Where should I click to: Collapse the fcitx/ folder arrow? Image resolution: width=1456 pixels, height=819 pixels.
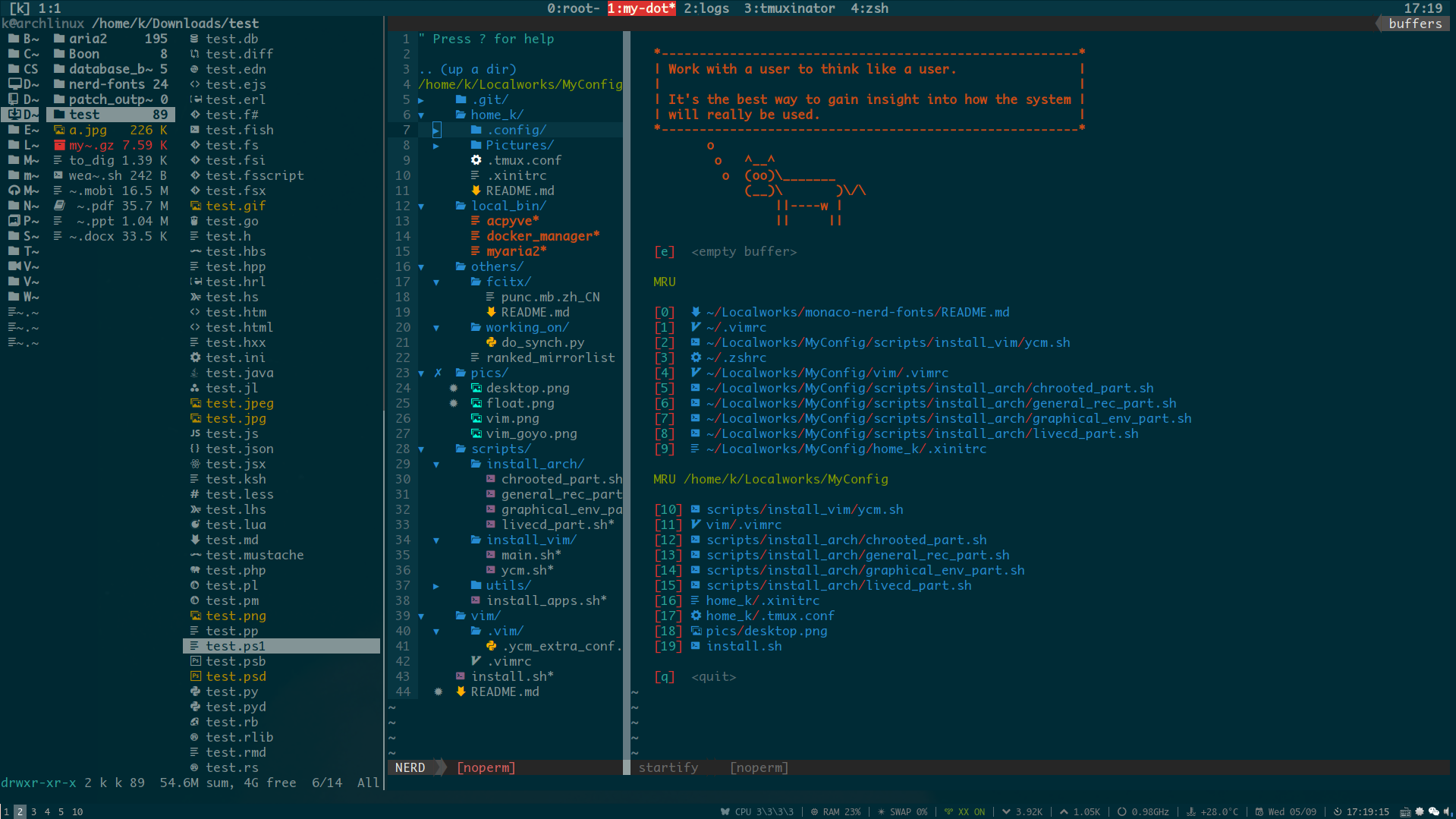[x=436, y=282]
